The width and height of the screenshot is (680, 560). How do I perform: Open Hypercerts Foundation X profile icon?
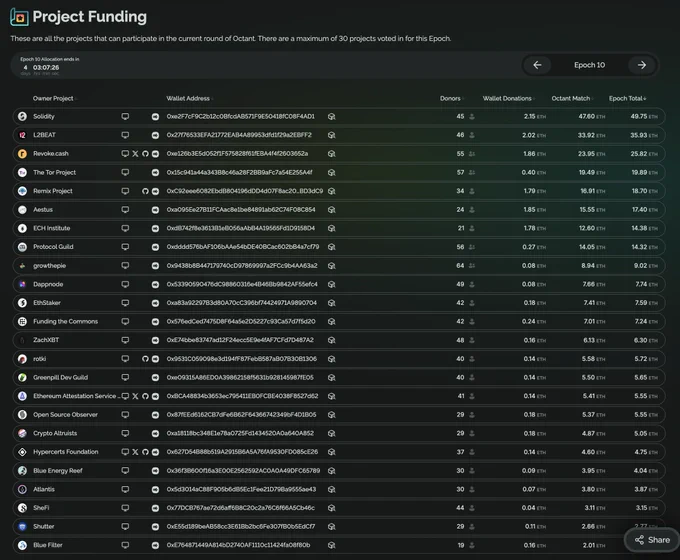pyautogui.click(x=135, y=452)
